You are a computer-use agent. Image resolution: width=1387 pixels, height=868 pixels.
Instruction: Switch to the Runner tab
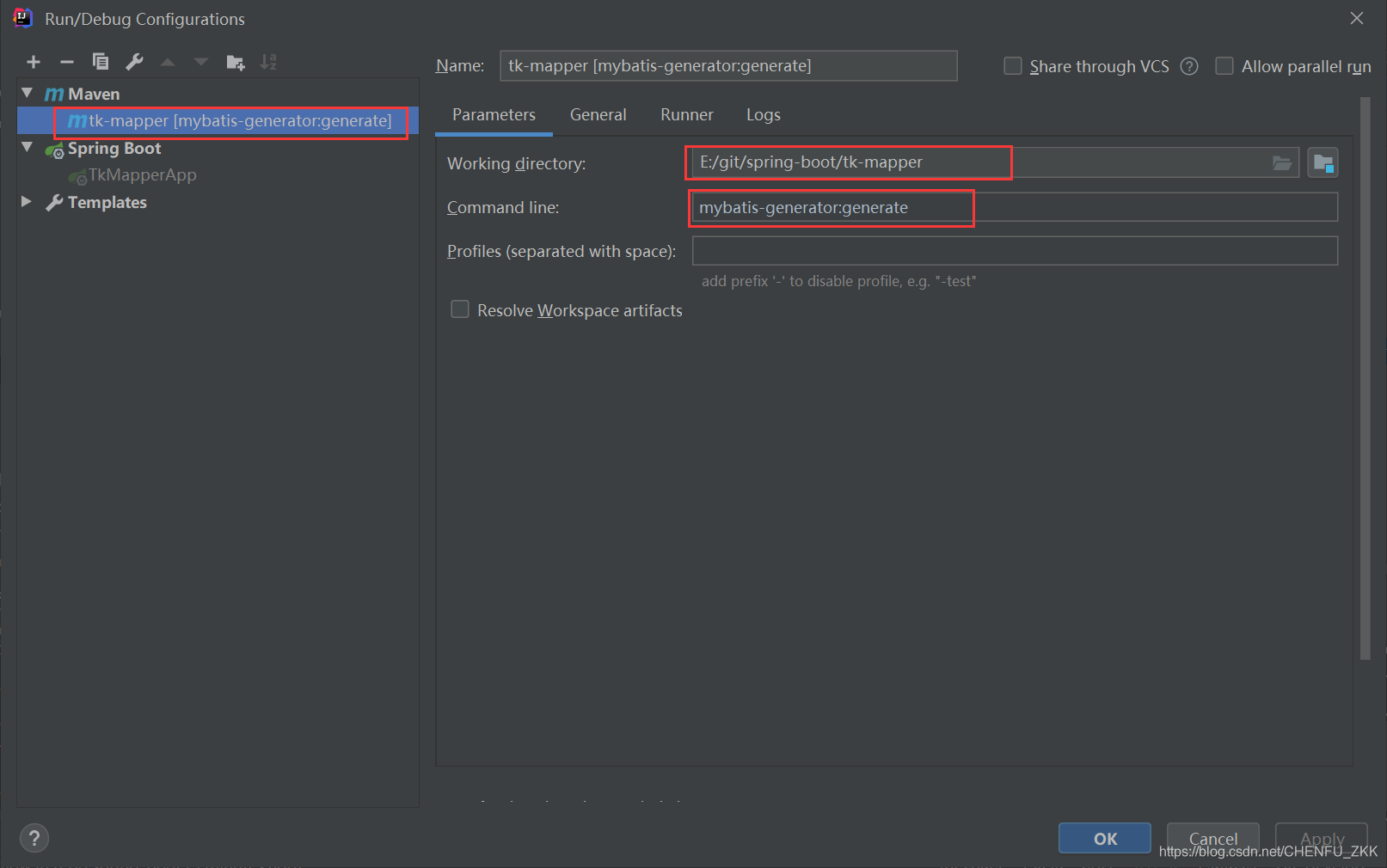[687, 115]
